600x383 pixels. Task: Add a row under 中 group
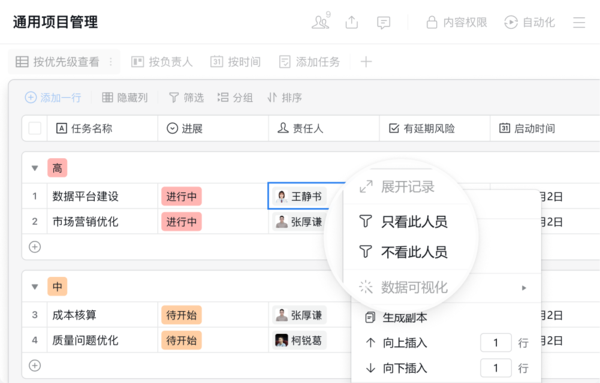point(35,365)
